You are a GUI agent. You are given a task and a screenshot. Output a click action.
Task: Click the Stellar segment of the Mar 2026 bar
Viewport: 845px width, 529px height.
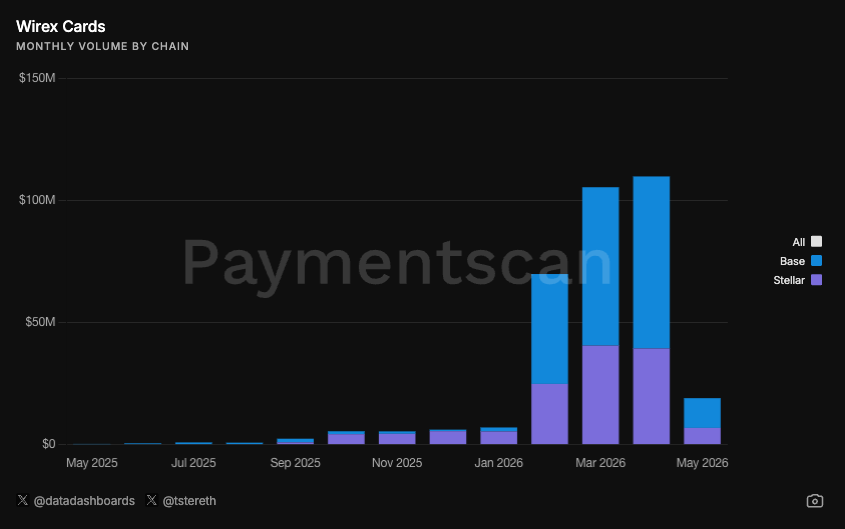600,395
